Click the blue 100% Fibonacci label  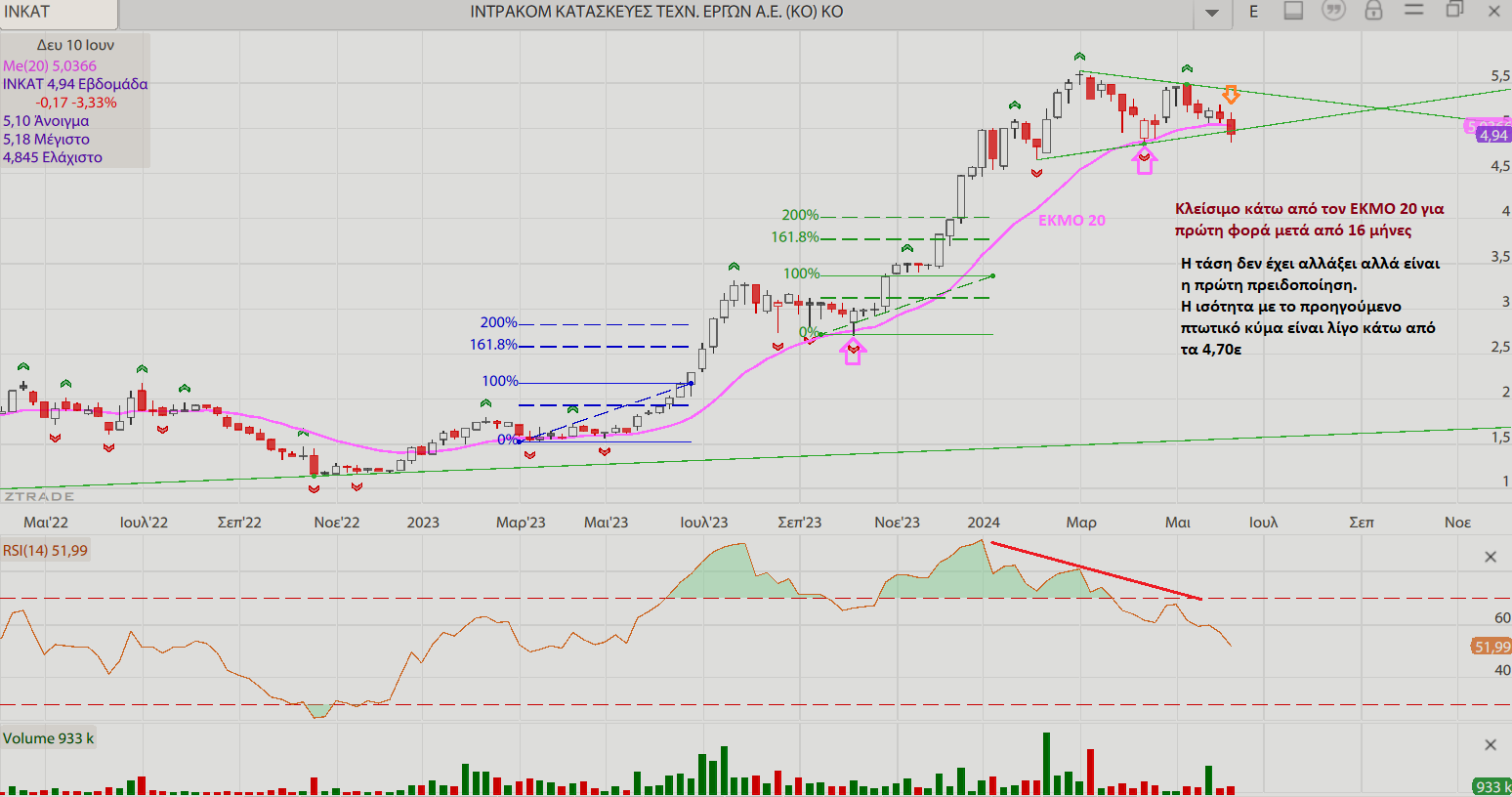pyautogui.click(x=500, y=381)
